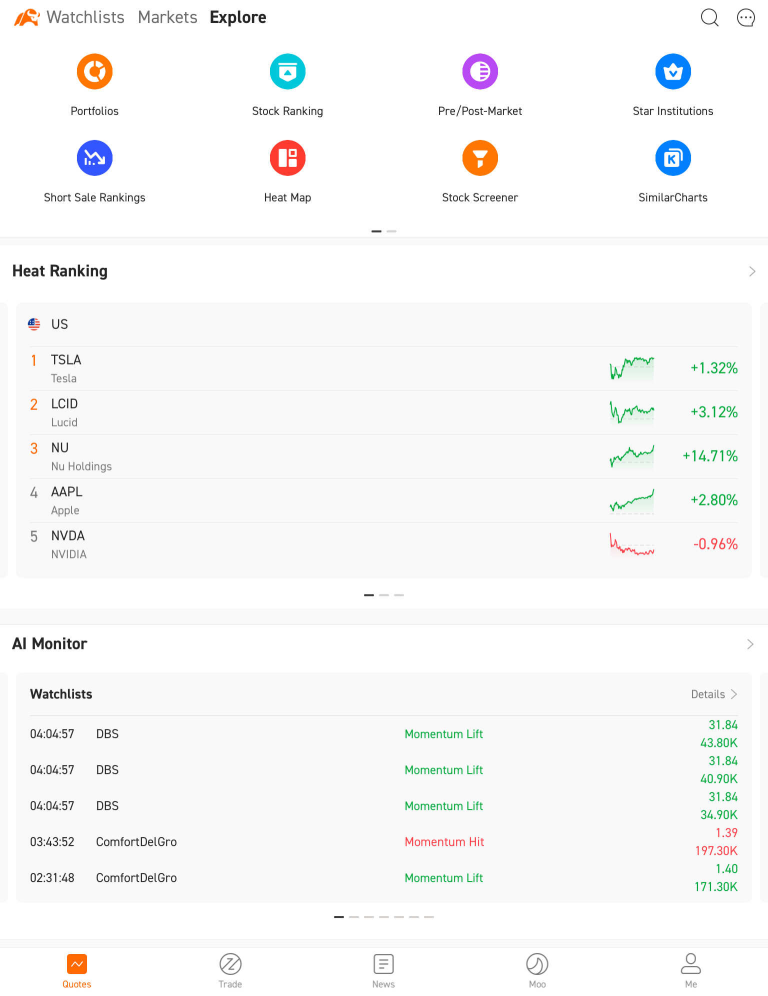This screenshot has height=996, width=768.
Task: Click the +14.71% change value
Action: pyautogui.click(x=710, y=456)
